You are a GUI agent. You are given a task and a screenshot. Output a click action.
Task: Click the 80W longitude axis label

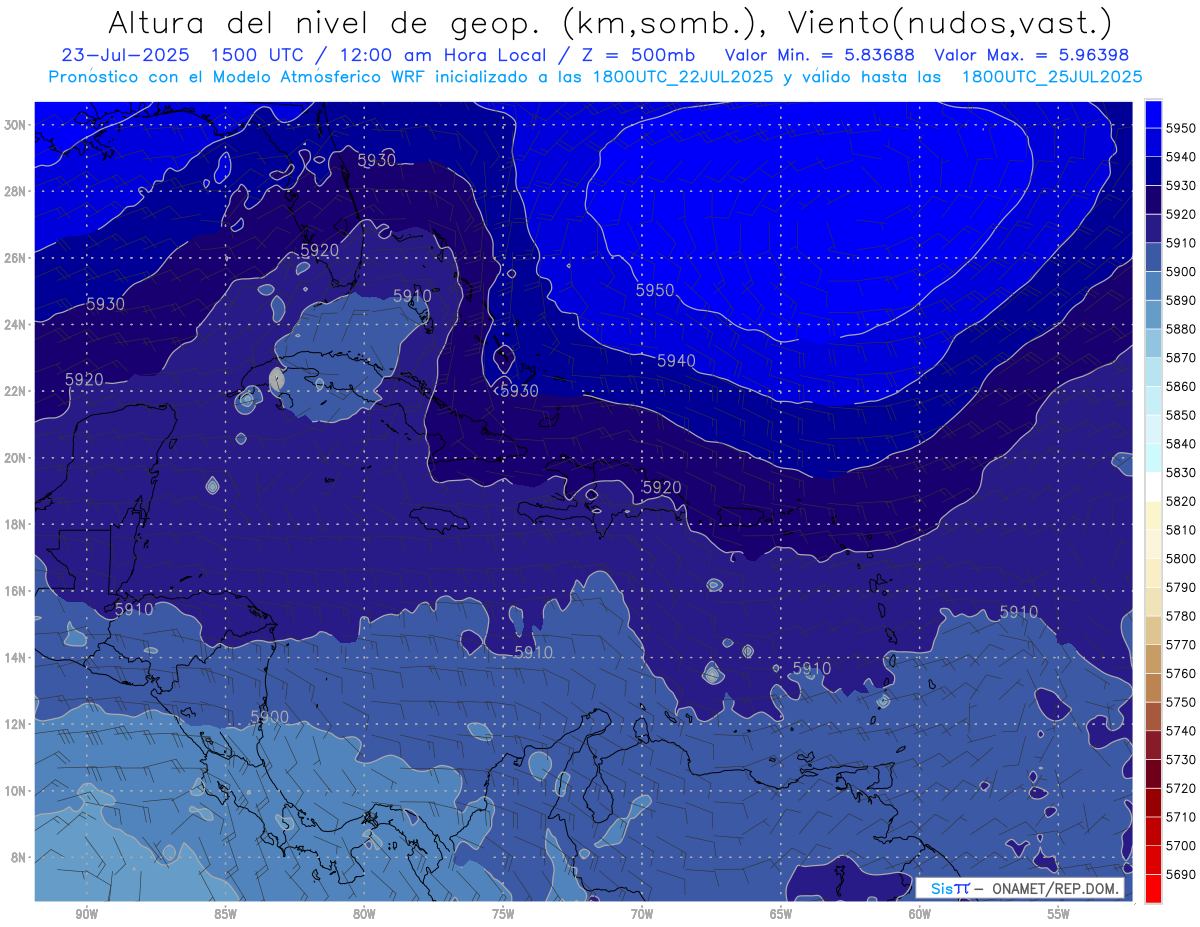364,913
